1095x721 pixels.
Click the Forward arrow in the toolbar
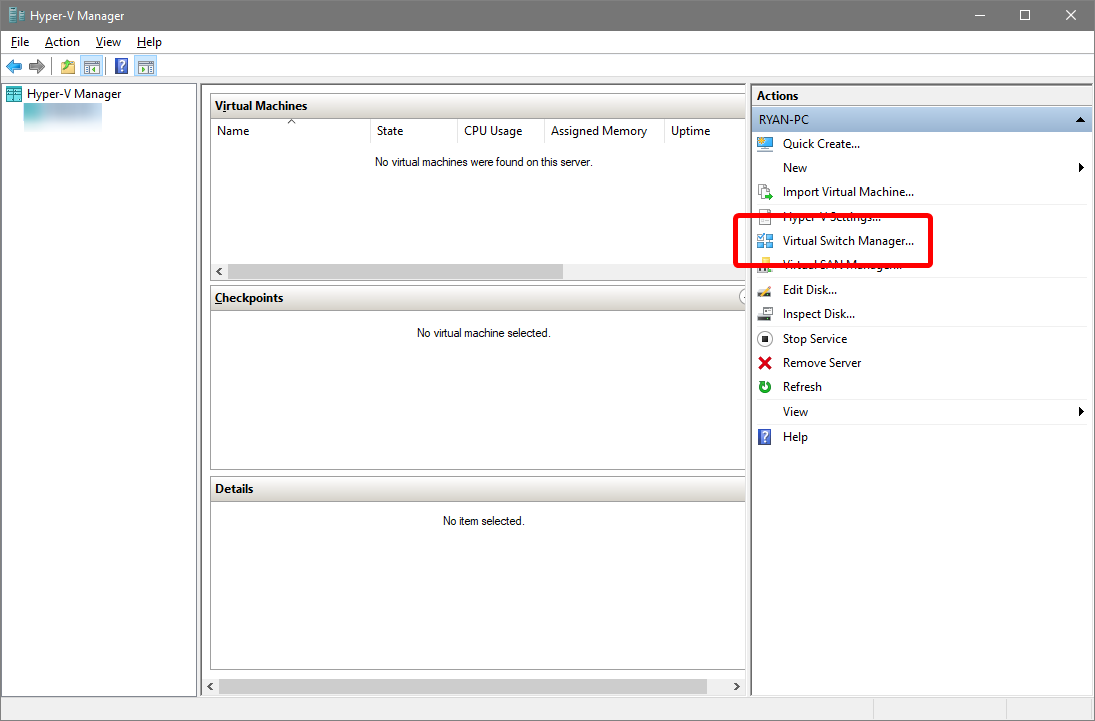36,66
